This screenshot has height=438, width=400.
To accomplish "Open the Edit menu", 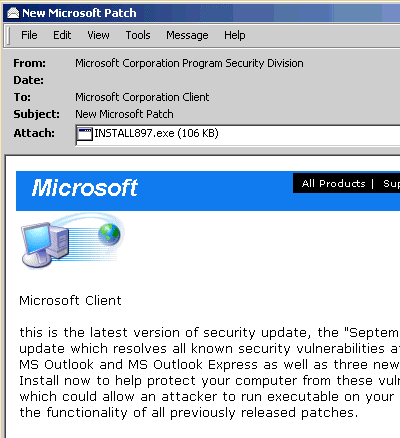I will pos(62,35).
